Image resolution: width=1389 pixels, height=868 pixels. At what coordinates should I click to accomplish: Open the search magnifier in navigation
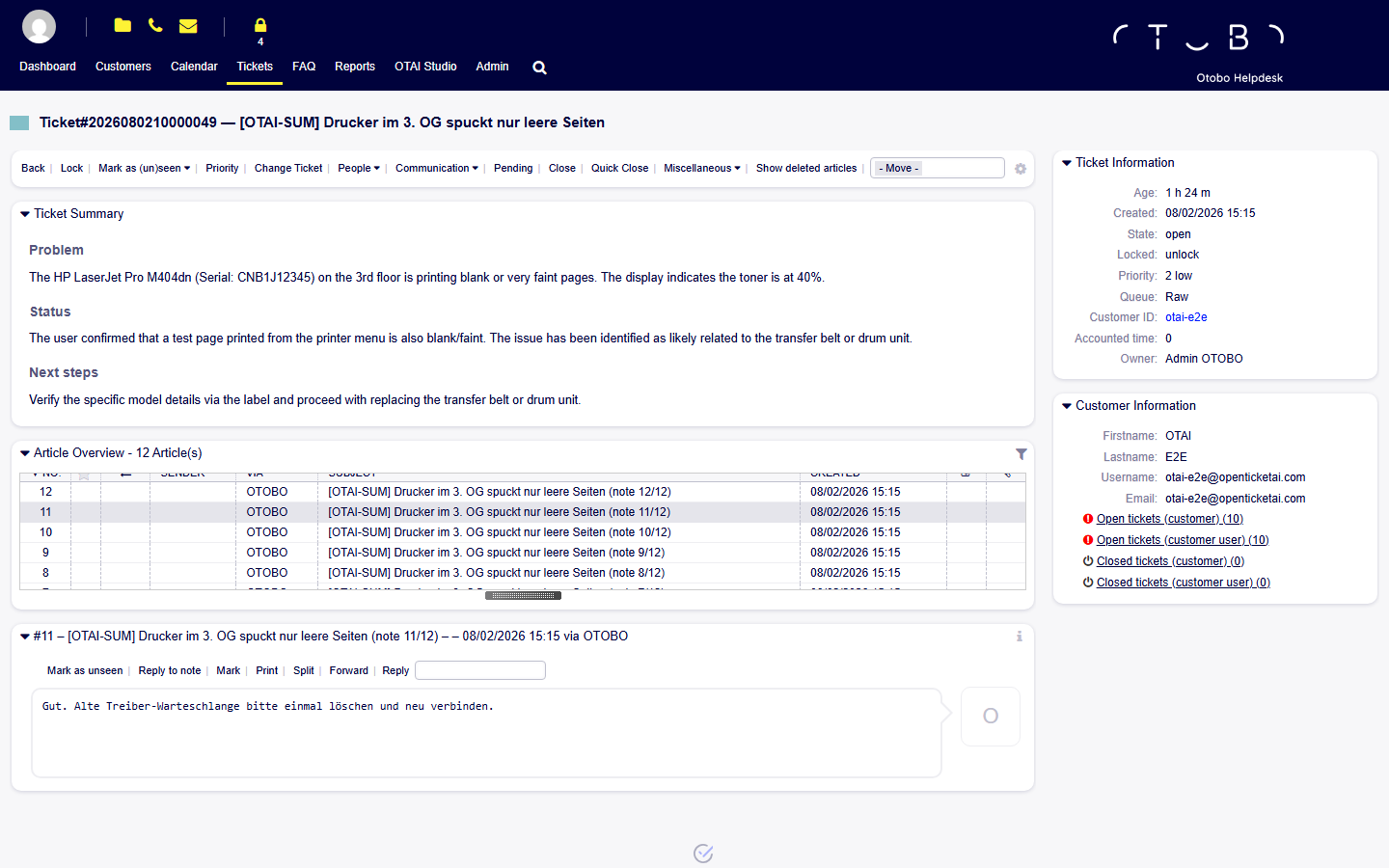click(540, 68)
